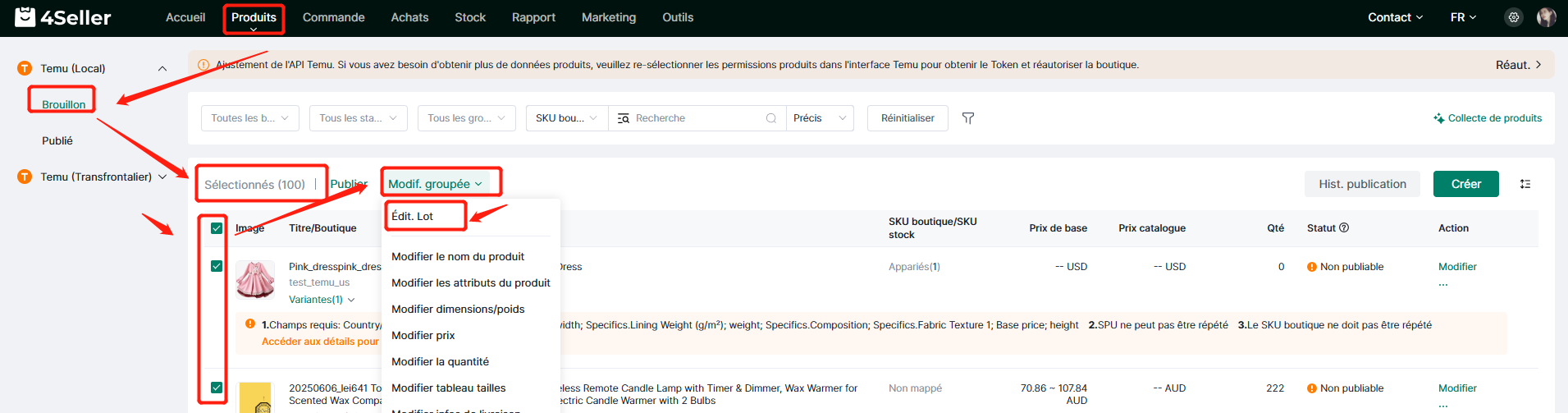The height and width of the screenshot is (413, 1568).
Task: Click the test_temu_us shop name
Action: 319,282
